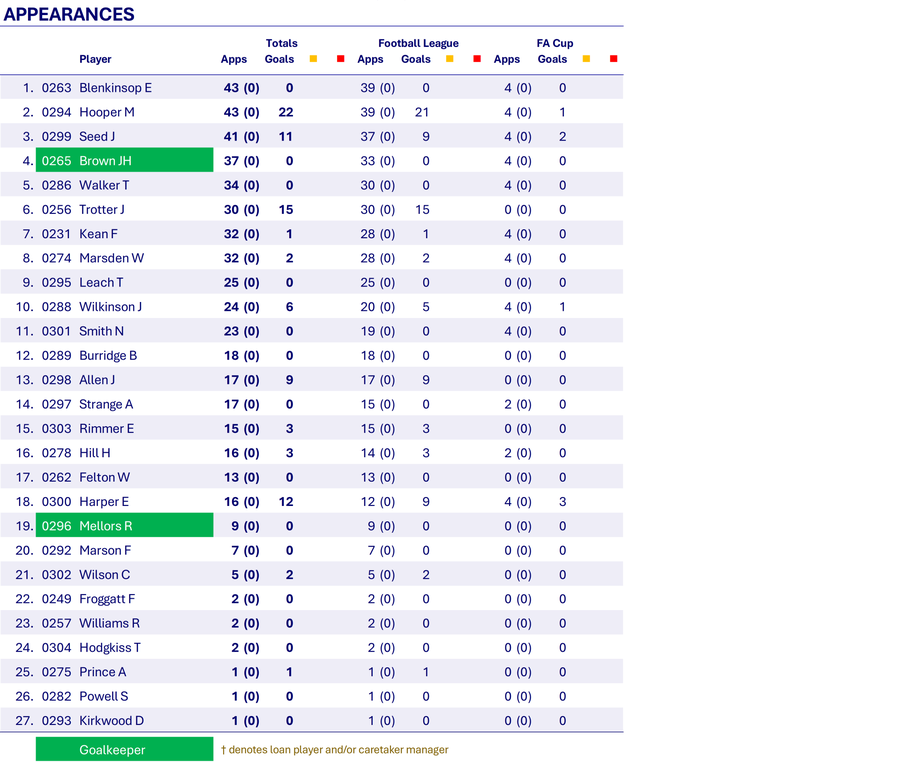Select goalkeeper row Brown JH
This screenshot has width=900, height=762.
point(125,160)
